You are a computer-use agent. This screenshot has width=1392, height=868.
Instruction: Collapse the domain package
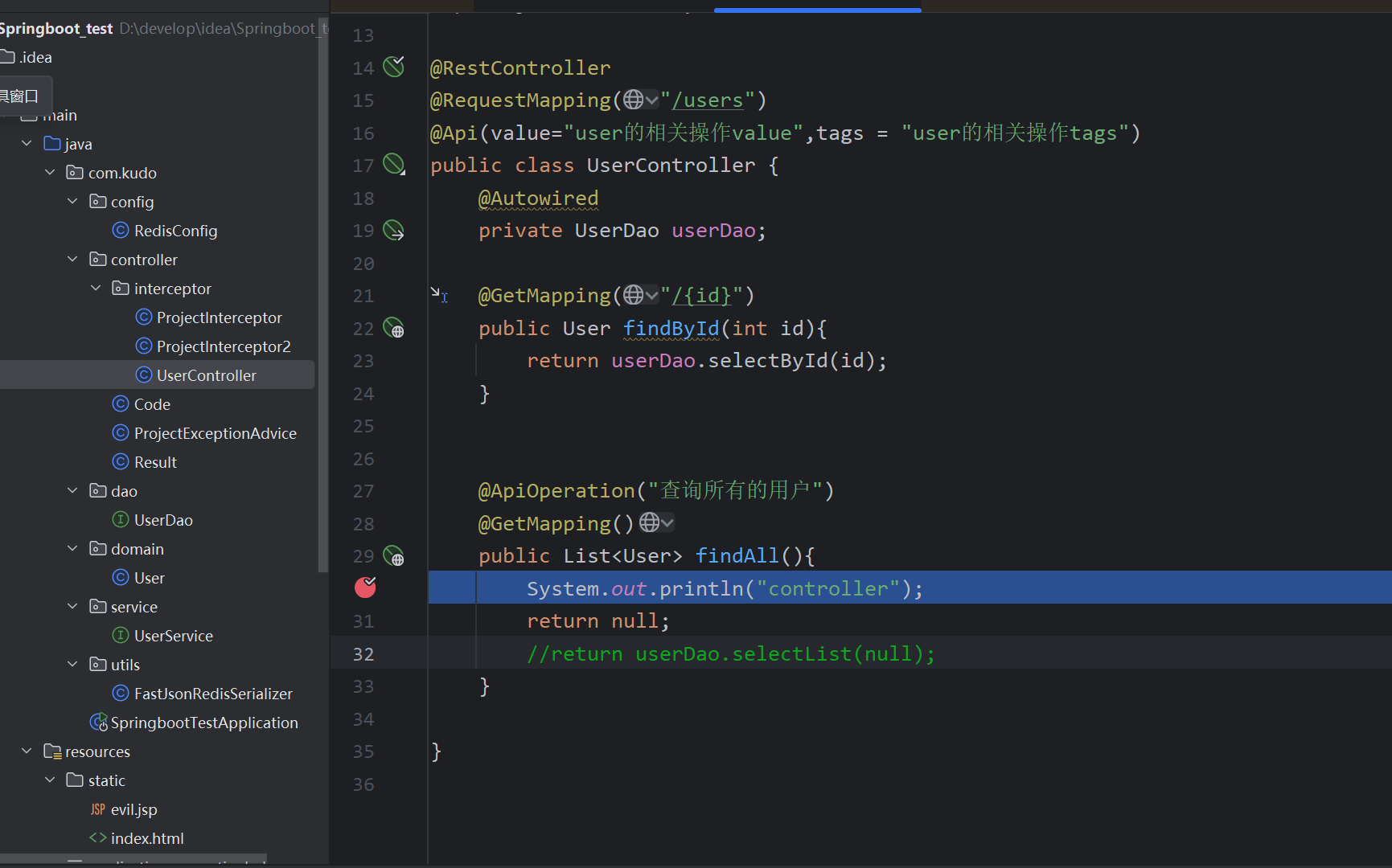point(73,549)
